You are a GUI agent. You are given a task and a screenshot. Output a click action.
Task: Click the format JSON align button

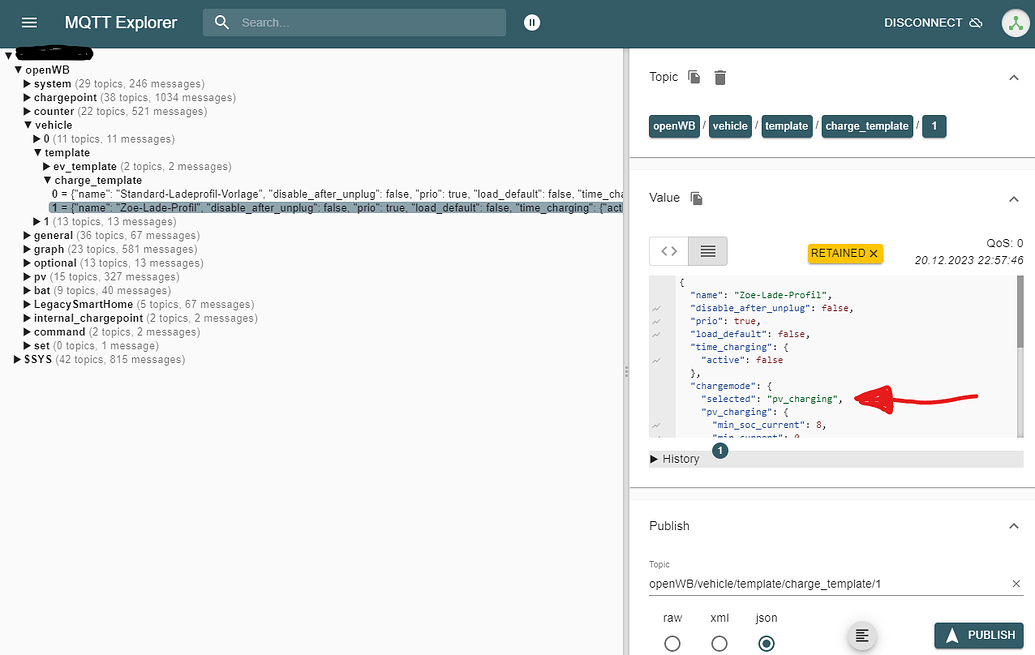tap(862, 636)
